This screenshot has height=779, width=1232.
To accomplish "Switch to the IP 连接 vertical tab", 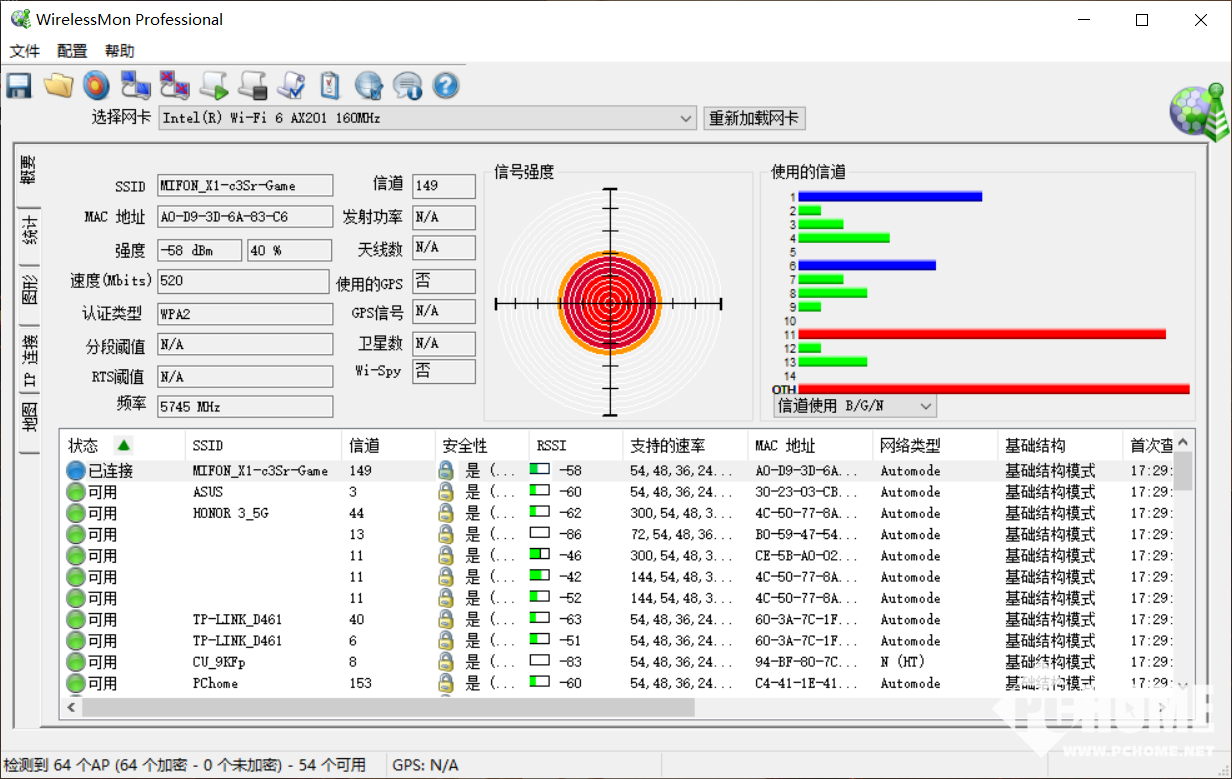I will [x=30, y=360].
